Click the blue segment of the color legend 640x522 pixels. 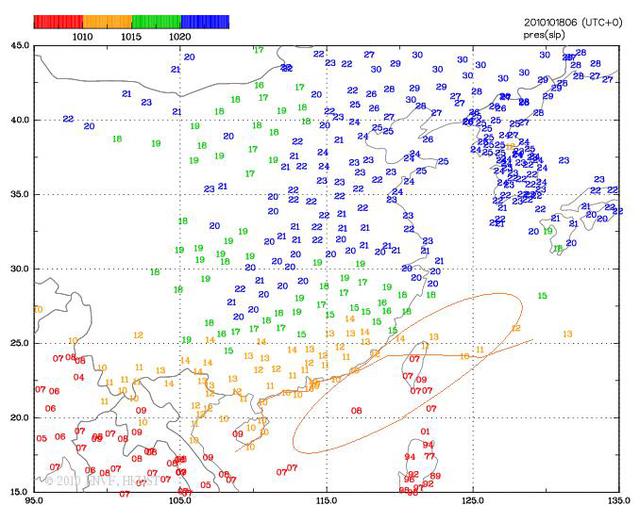(x=204, y=21)
